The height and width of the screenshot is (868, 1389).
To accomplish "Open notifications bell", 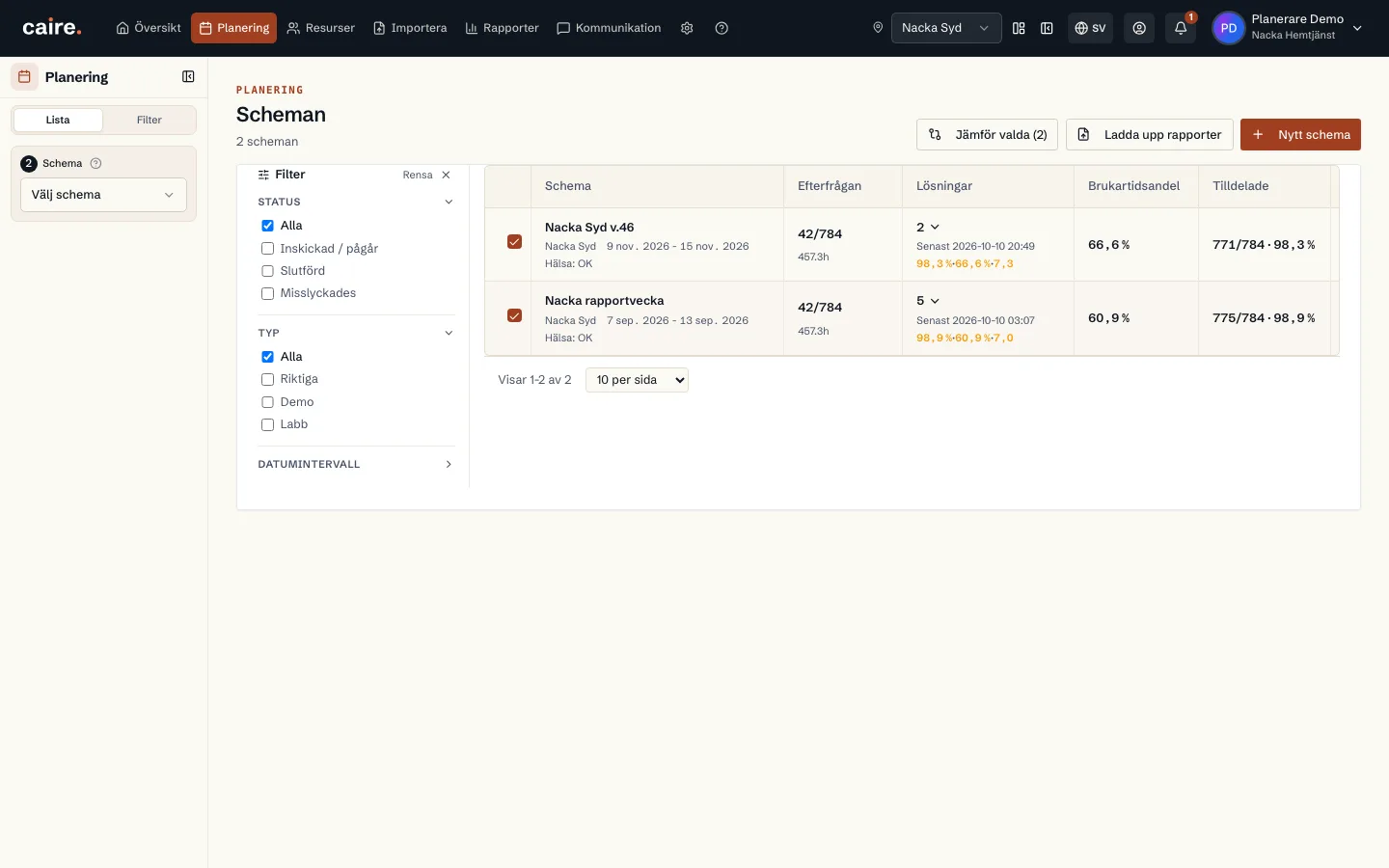I will pyautogui.click(x=1181, y=28).
